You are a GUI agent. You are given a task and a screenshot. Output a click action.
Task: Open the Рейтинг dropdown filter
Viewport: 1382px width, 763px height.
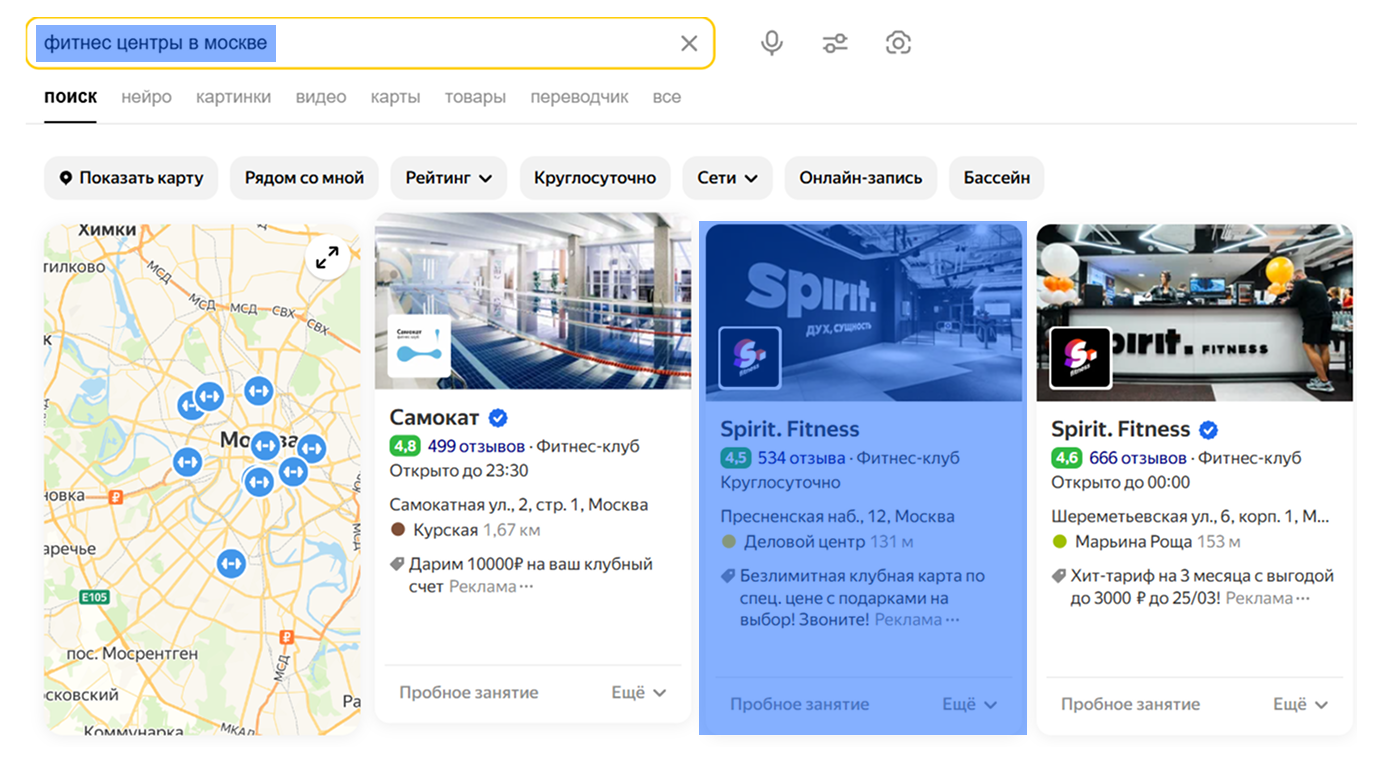tap(448, 178)
